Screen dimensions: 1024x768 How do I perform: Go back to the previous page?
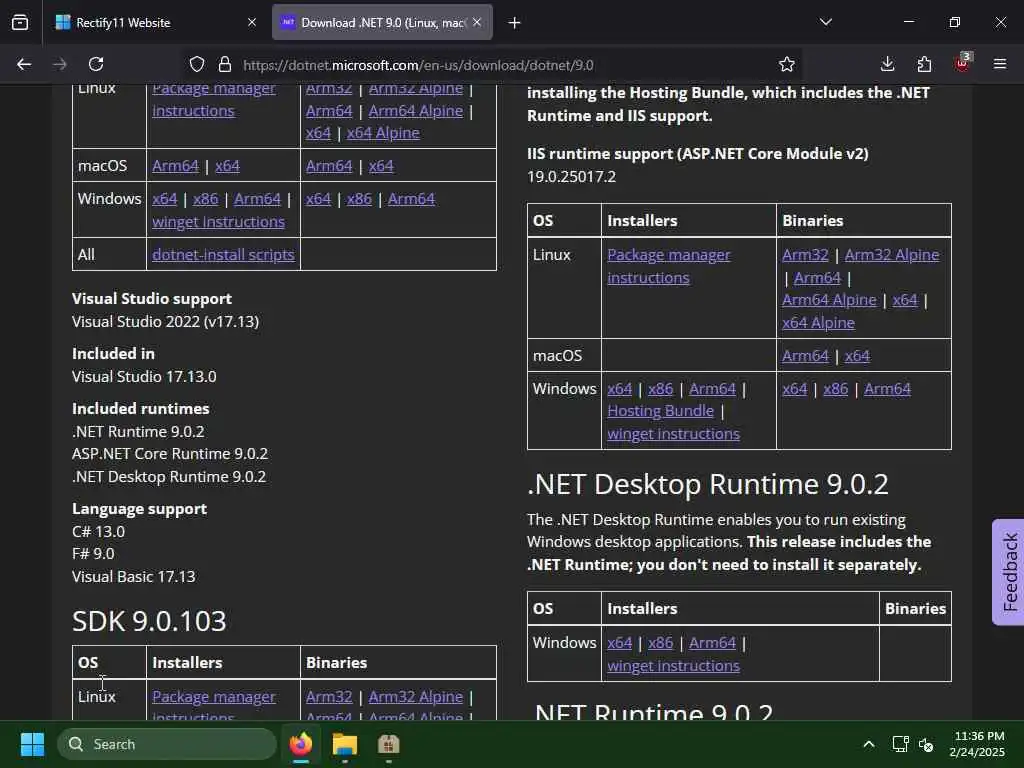[x=24, y=65]
